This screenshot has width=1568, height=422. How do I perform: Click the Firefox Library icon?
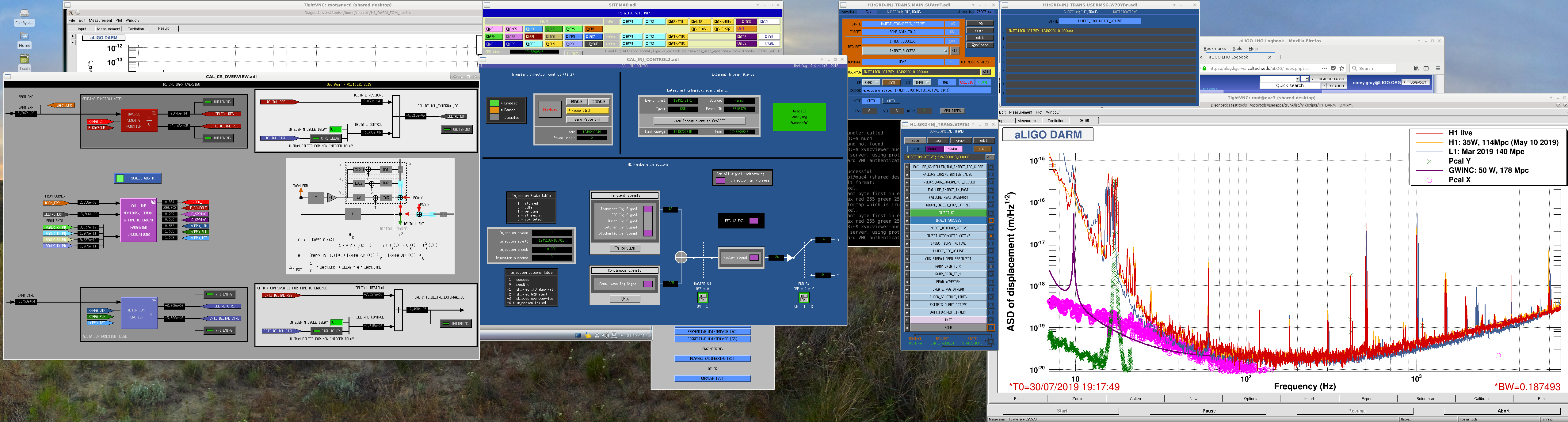coord(1417,69)
